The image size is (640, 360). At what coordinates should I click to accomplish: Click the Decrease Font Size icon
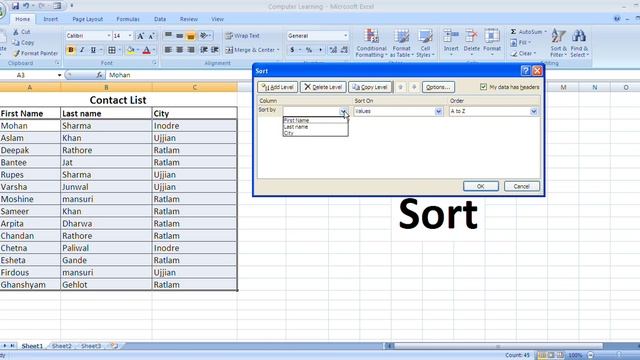(x=151, y=36)
